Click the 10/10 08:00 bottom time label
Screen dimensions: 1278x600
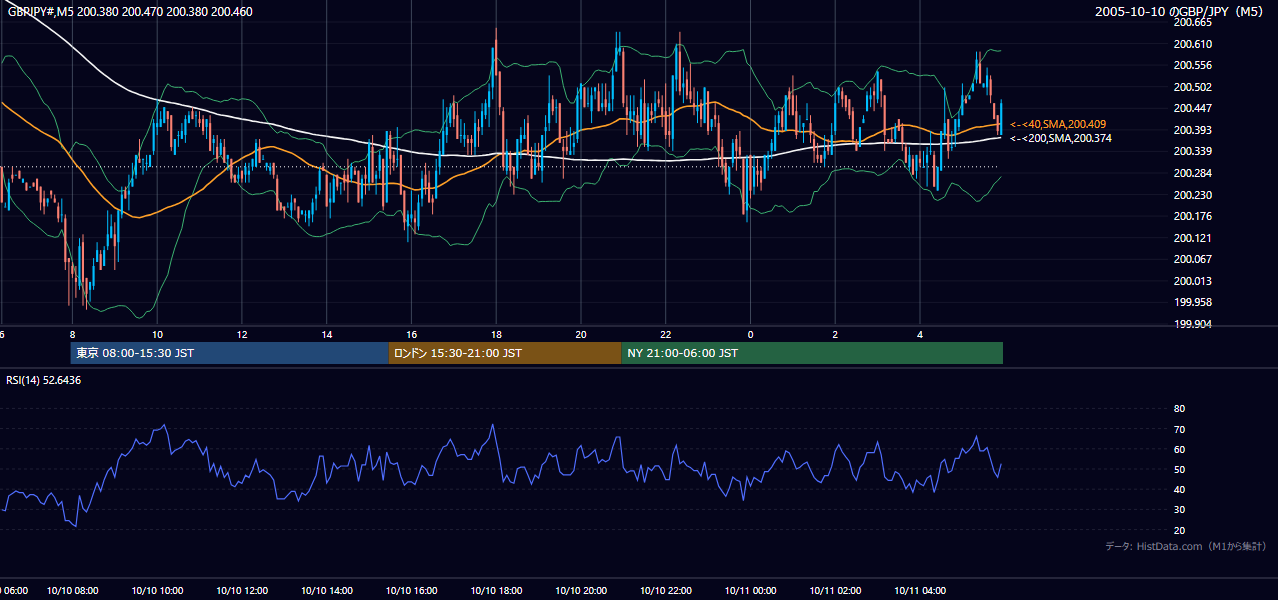[72, 591]
